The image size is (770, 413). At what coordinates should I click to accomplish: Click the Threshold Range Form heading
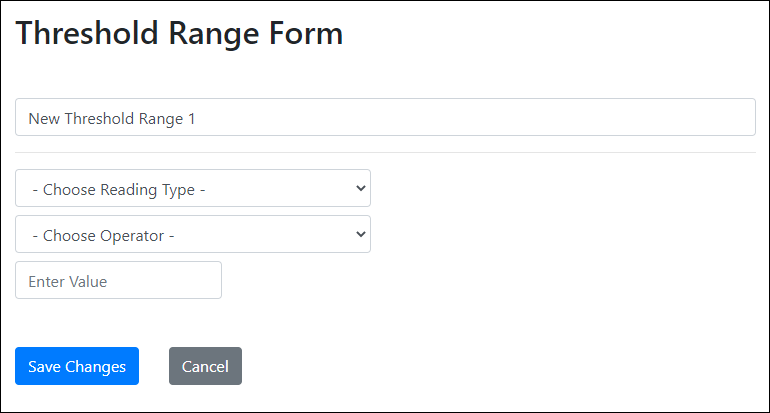(x=180, y=33)
